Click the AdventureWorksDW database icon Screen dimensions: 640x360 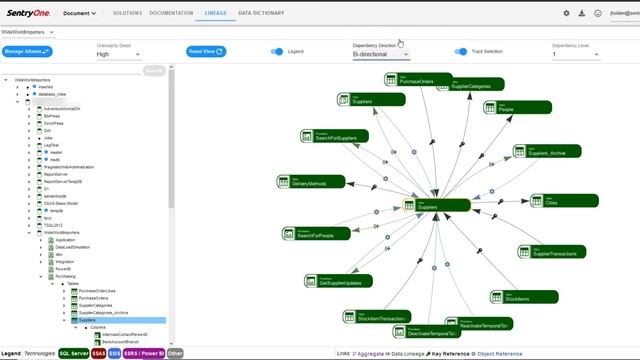(x=40, y=109)
